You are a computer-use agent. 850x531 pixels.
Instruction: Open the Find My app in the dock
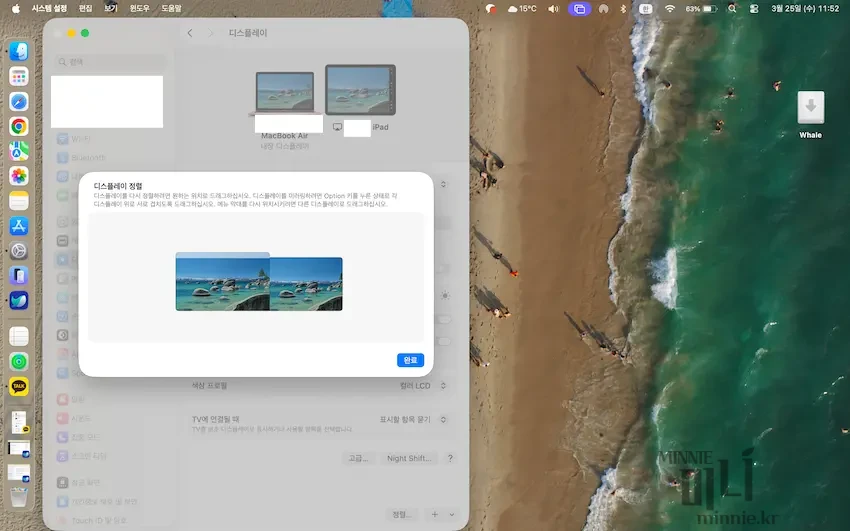click(x=18, y=361)
